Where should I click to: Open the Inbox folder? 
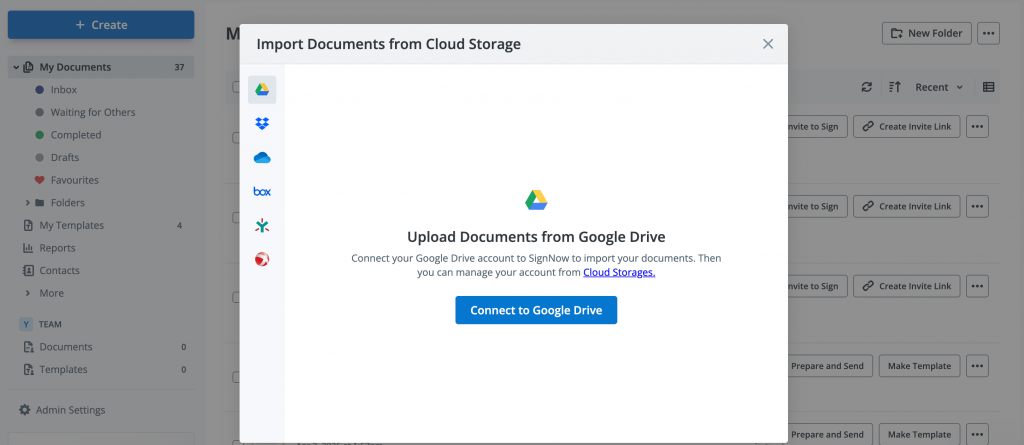tap(64, 90)
